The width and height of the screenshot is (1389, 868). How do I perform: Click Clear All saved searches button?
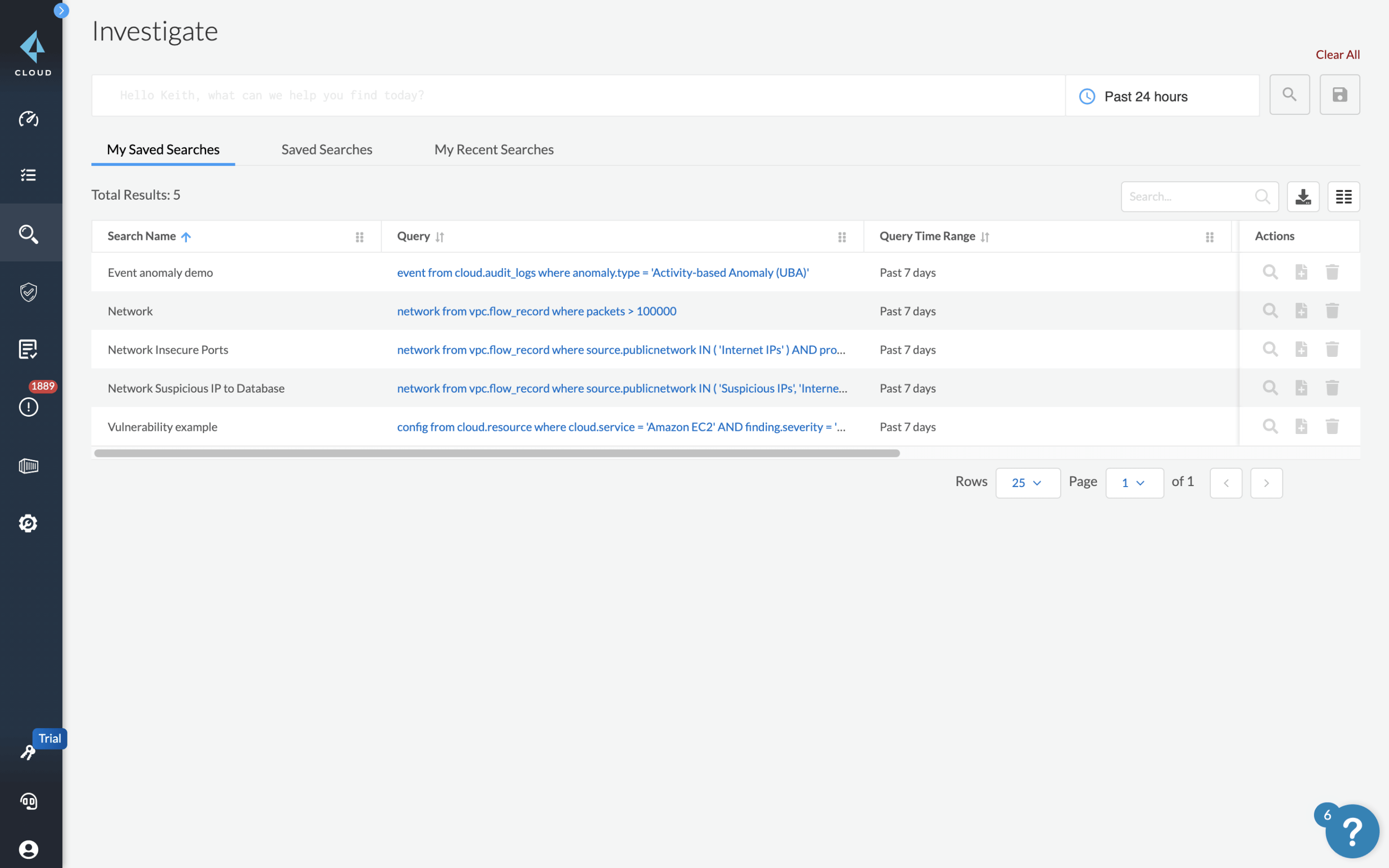[1338, 53]
